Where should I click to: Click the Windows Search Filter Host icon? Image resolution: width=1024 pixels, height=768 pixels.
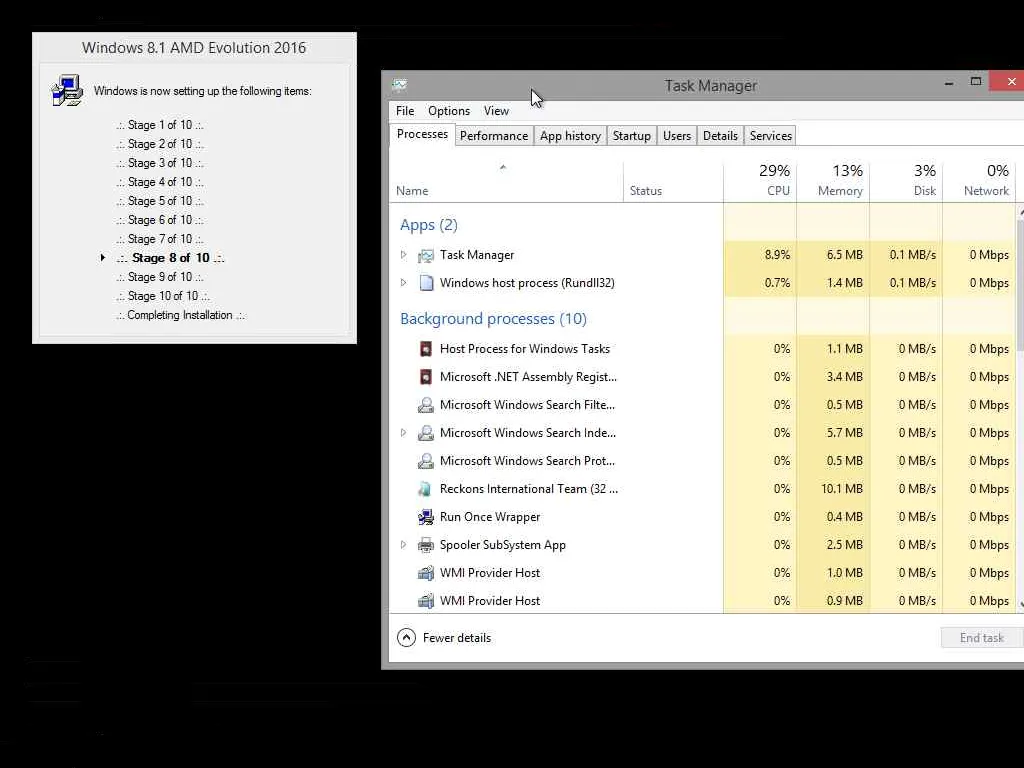(426, 405)
